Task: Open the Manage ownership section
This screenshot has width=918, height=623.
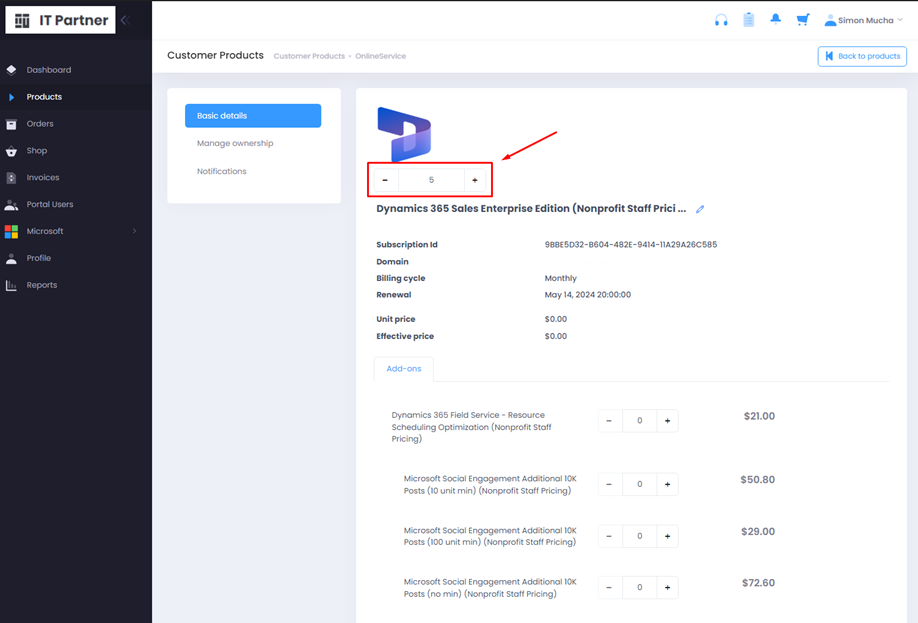Action: pyautogui.click(x=235, y=143)
